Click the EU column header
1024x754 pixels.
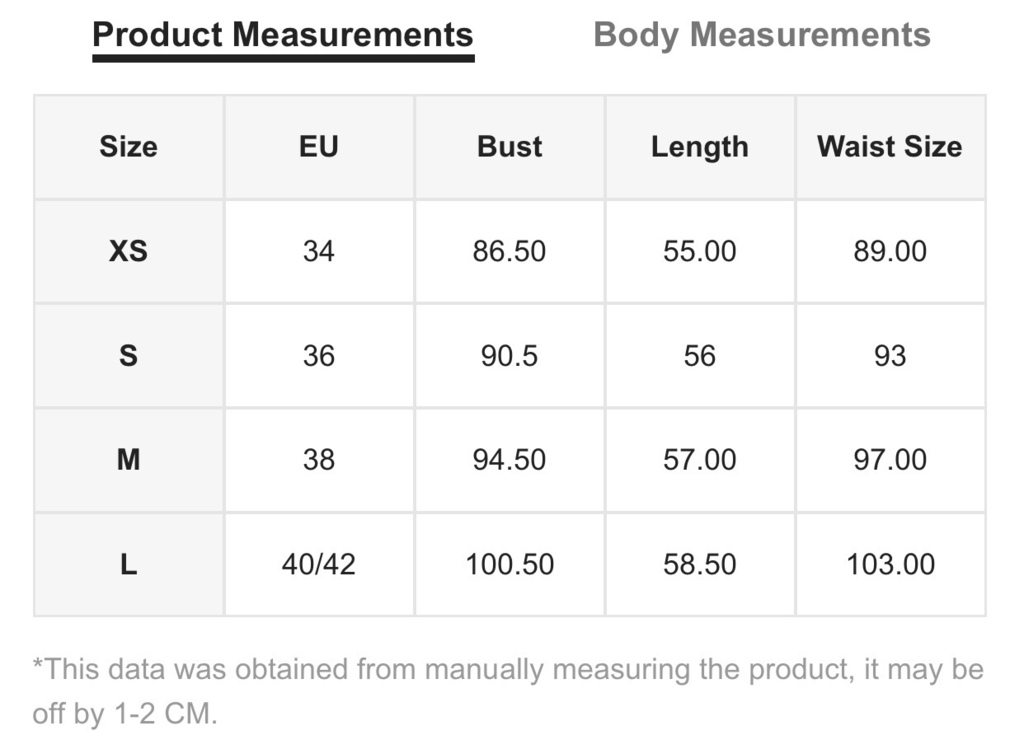coord(319,147)
